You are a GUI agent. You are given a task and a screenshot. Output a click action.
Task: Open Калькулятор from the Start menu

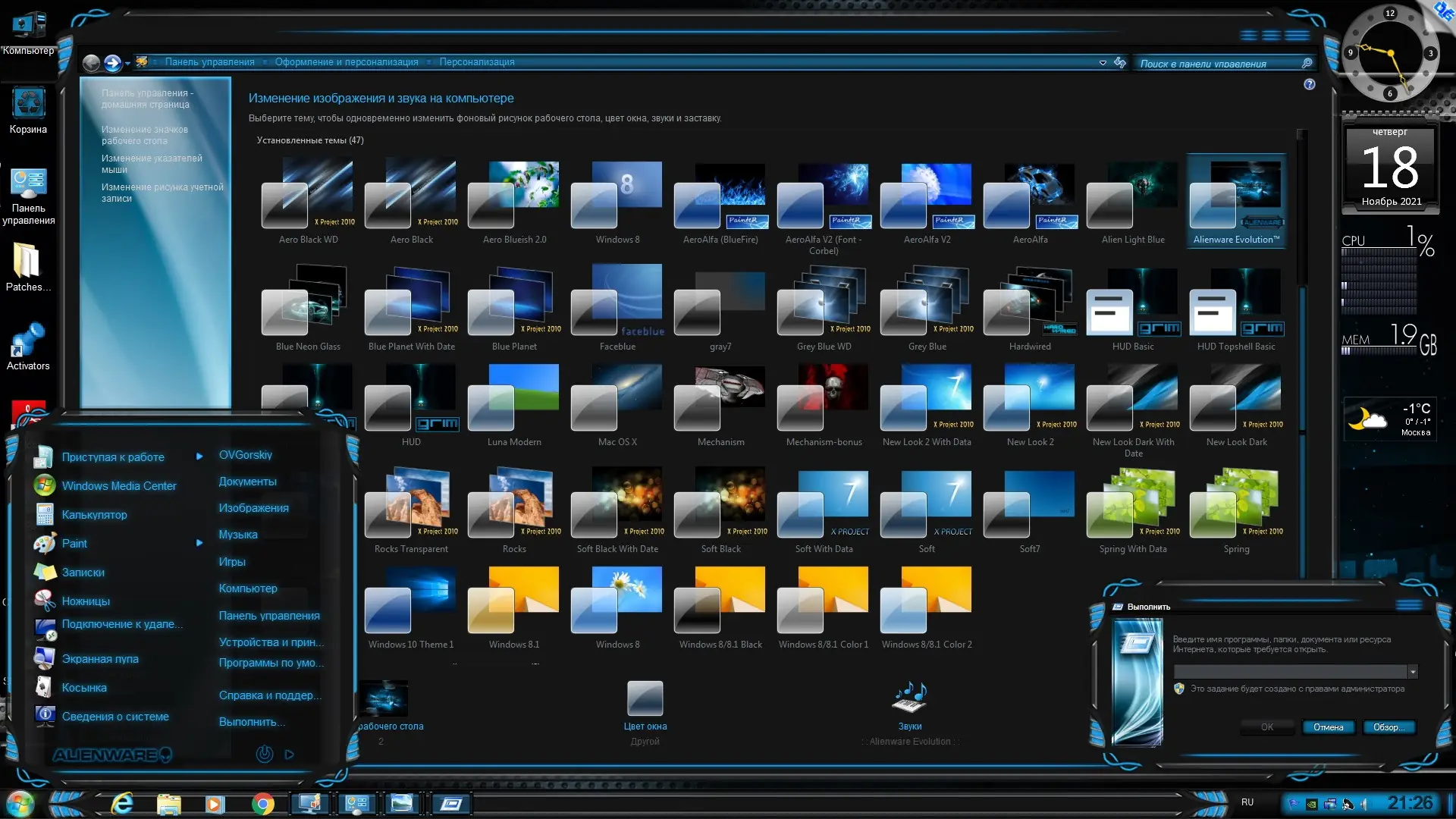tap(94, 515)
